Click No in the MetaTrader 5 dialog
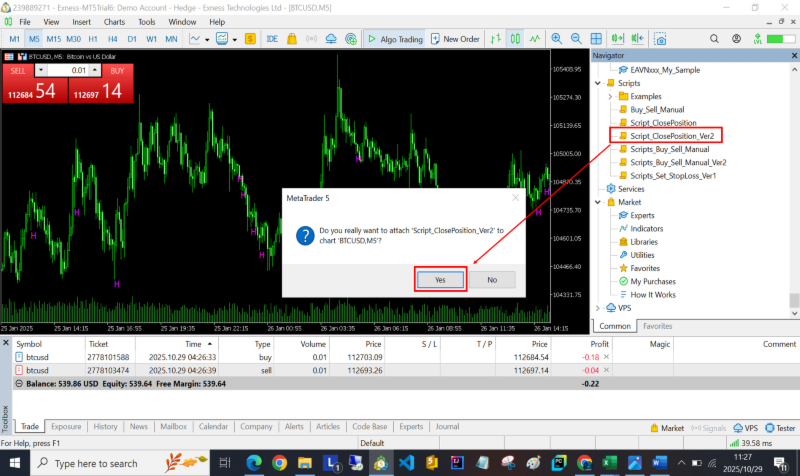Viewport: 800px width, 476px height. 492,280
